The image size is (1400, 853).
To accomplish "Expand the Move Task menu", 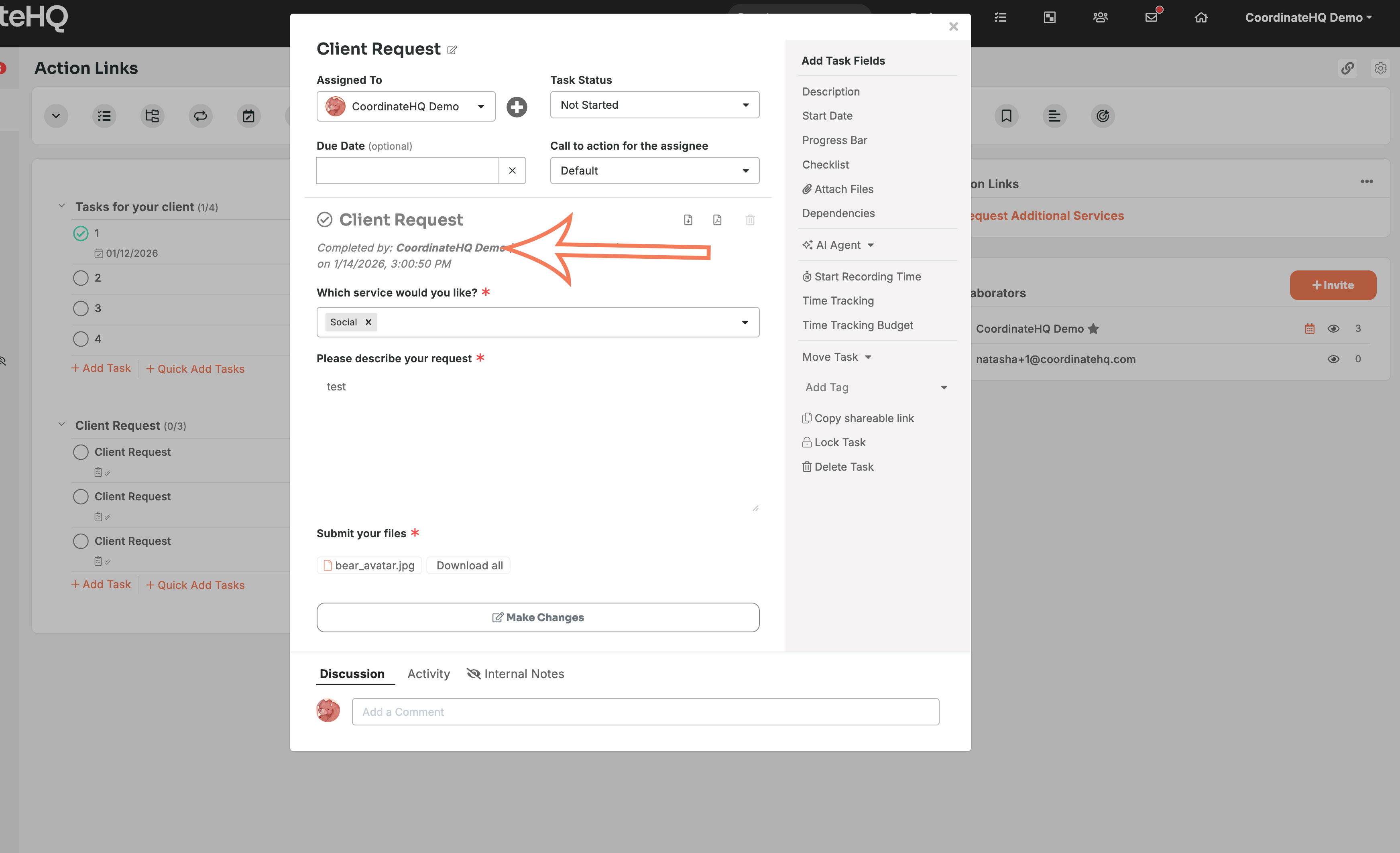I will click(837, 357).
